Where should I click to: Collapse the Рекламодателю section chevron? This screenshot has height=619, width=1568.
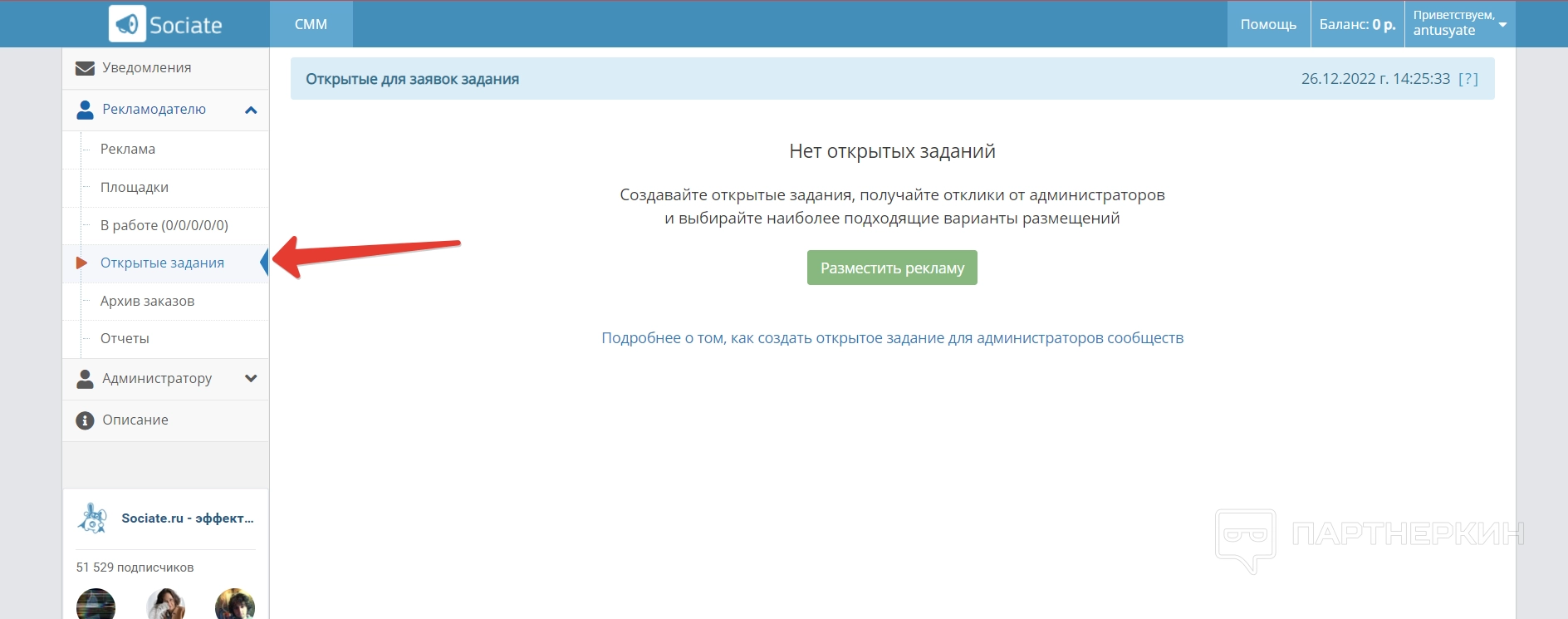click(x=251, y=110)
